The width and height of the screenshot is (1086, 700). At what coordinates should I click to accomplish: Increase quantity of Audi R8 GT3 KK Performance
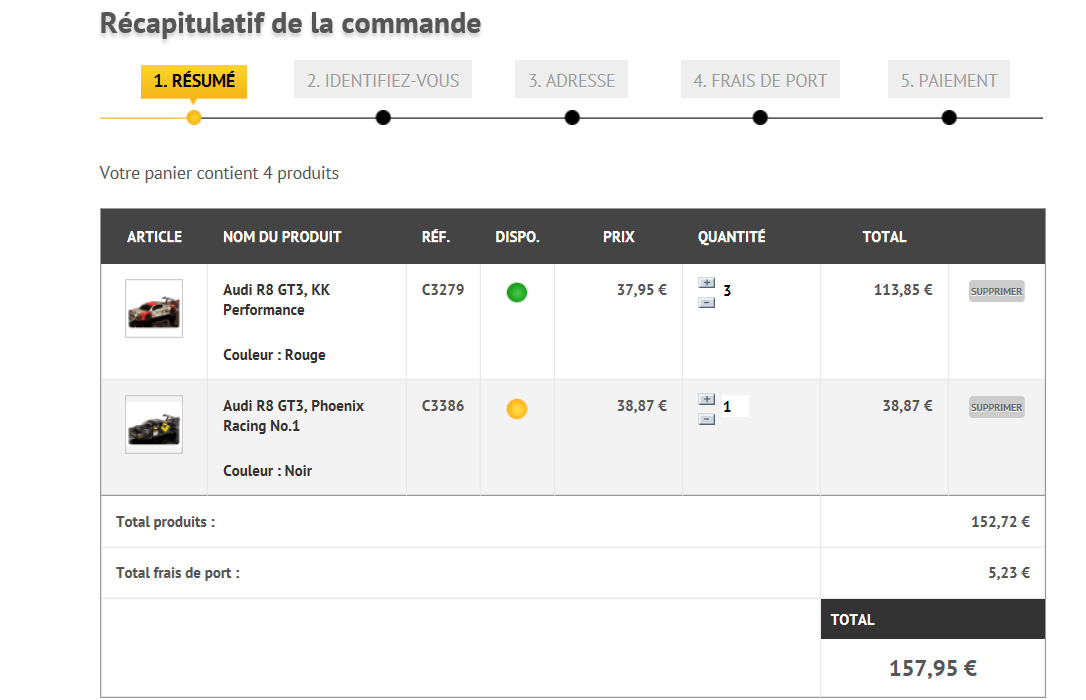[706, 284]
